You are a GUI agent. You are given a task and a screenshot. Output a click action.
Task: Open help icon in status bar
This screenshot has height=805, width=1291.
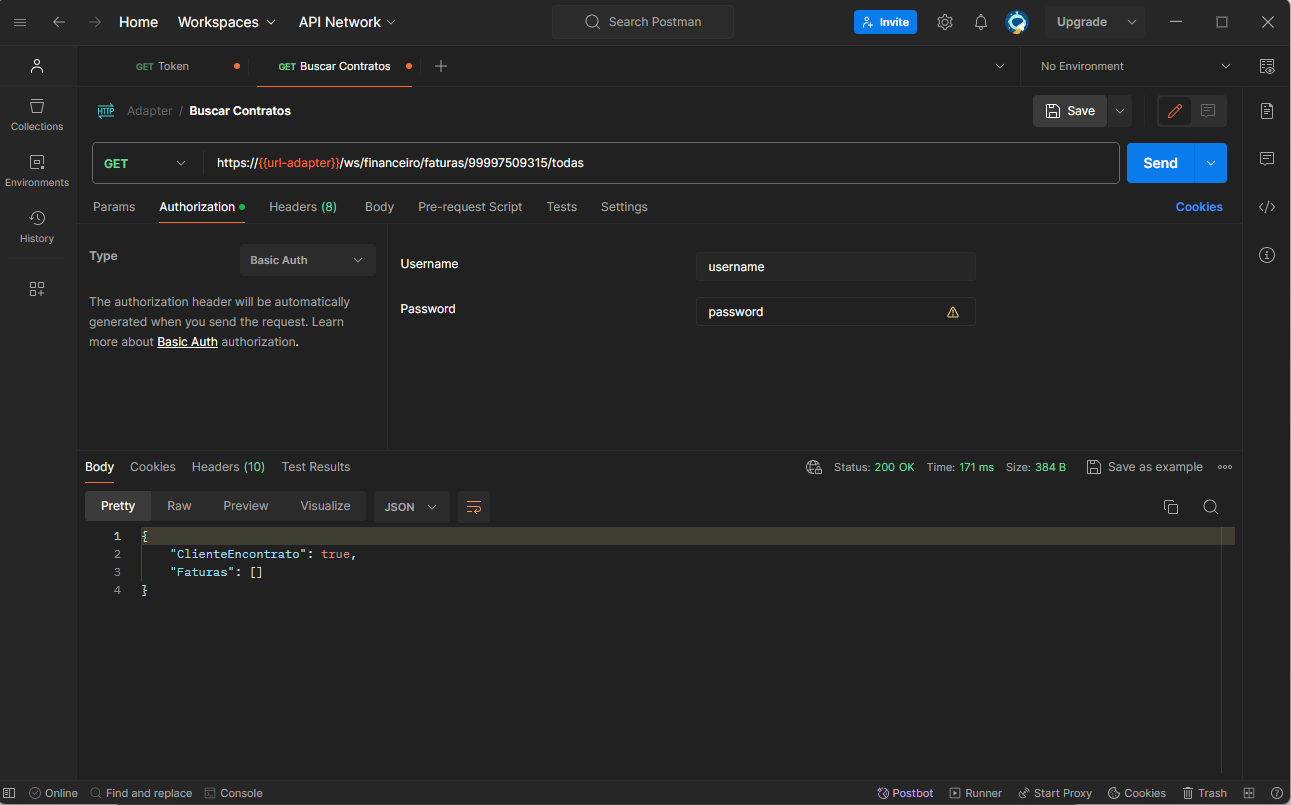click(x=1276, y=793)
